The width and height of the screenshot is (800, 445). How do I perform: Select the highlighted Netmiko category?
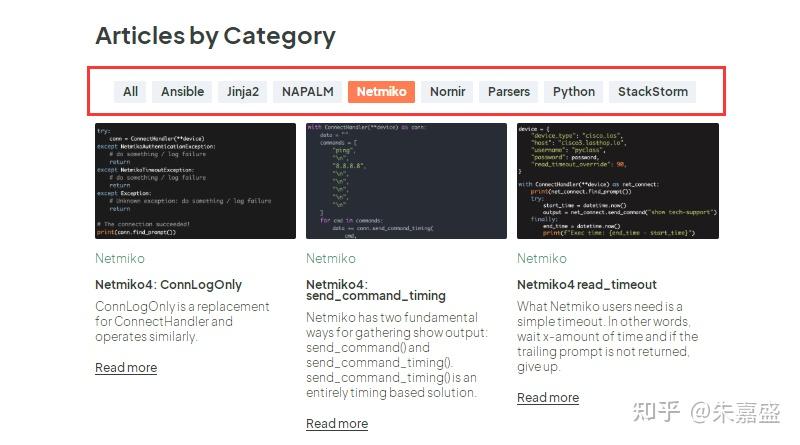pos(382,92)
